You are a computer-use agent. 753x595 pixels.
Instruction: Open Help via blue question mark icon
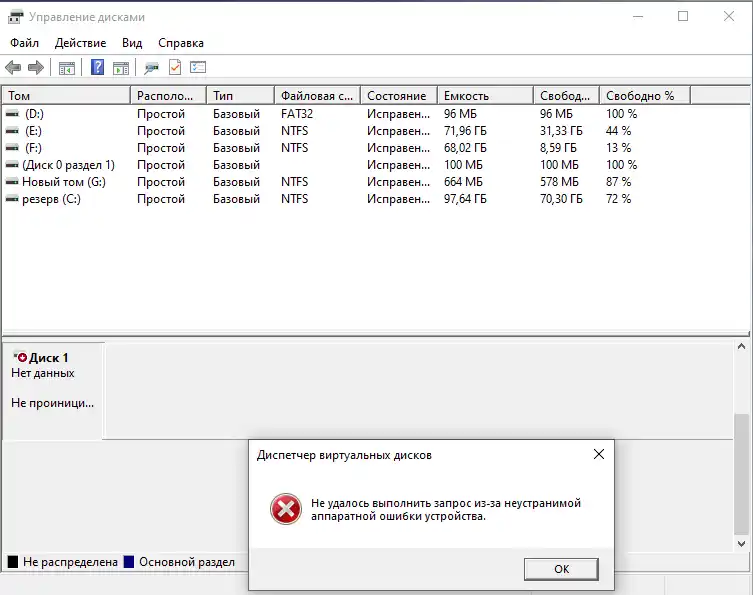point(97,67)
